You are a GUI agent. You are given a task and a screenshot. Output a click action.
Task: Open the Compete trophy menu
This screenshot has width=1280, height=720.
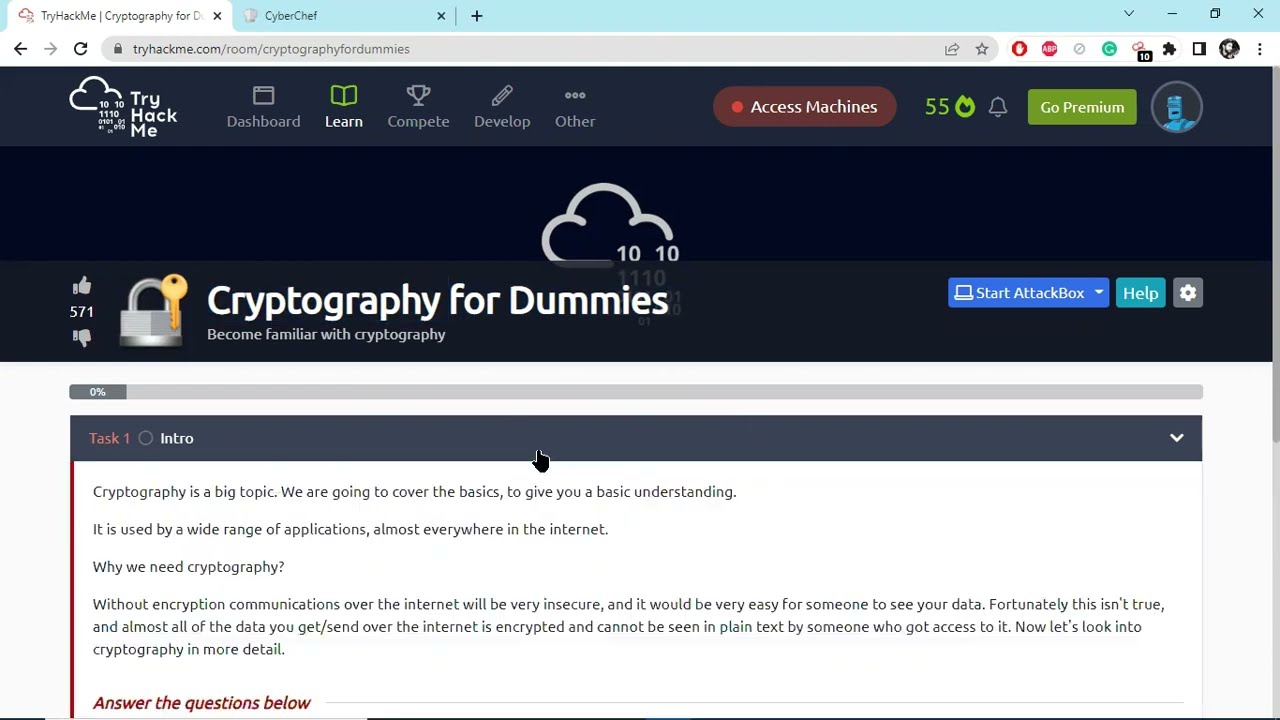[418, 107]
